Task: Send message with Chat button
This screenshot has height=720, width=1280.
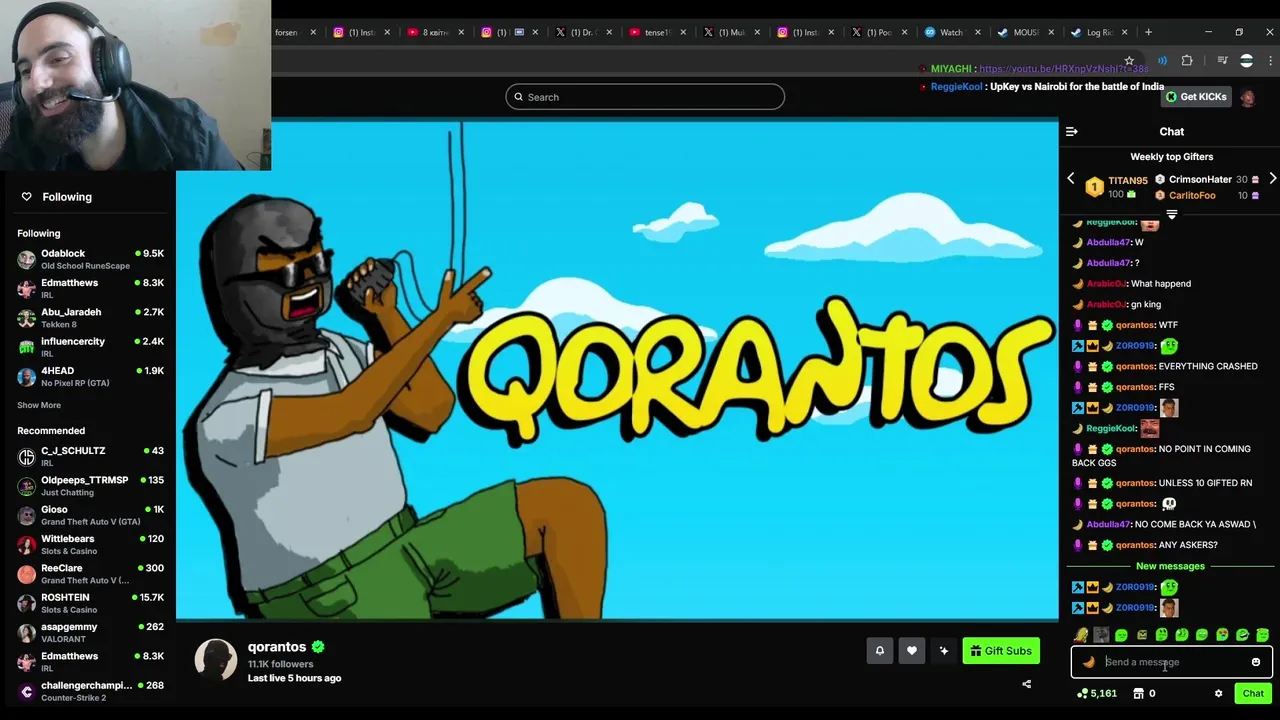Action: coord(1253,693)
